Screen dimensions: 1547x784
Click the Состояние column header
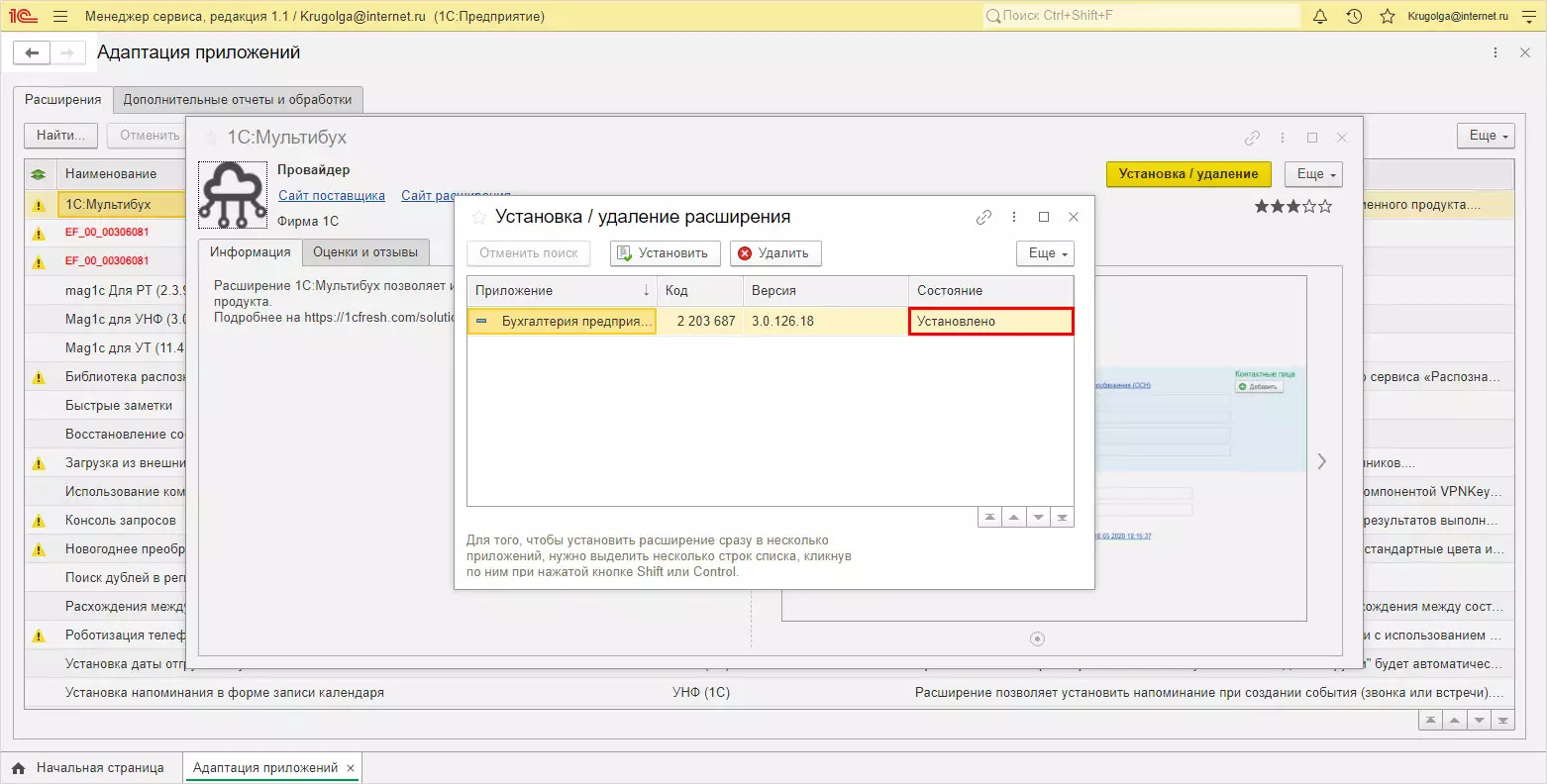coord(991,291)
